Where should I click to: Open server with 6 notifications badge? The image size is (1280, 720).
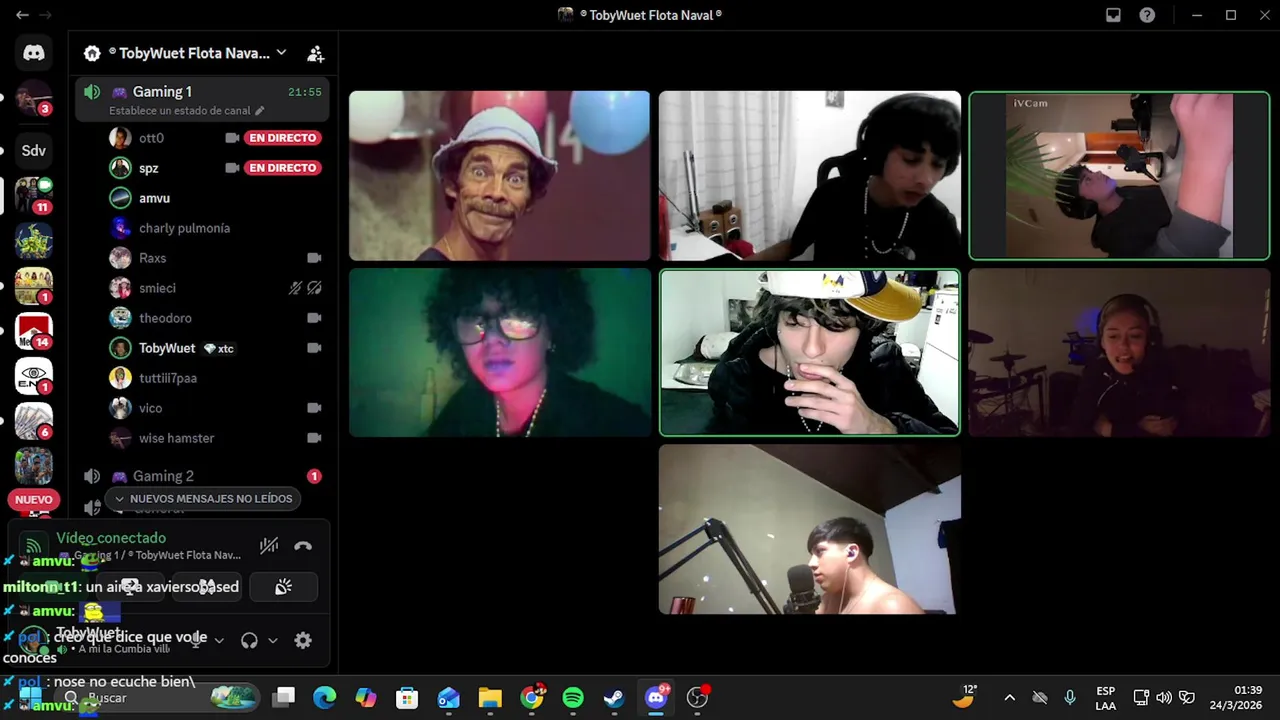click(34, 421)
